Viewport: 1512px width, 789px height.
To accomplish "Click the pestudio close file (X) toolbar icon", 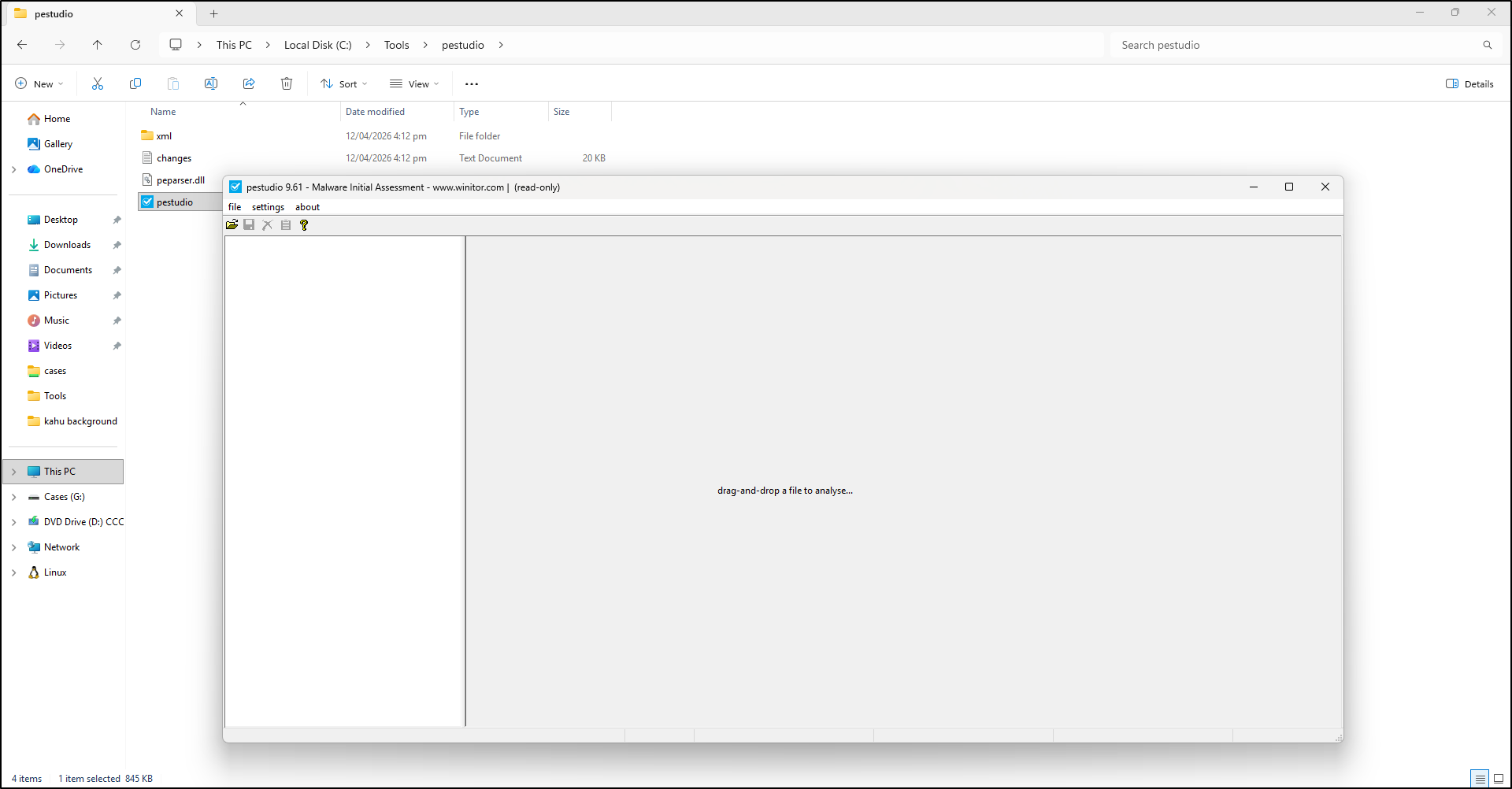I will pos(267,225).
